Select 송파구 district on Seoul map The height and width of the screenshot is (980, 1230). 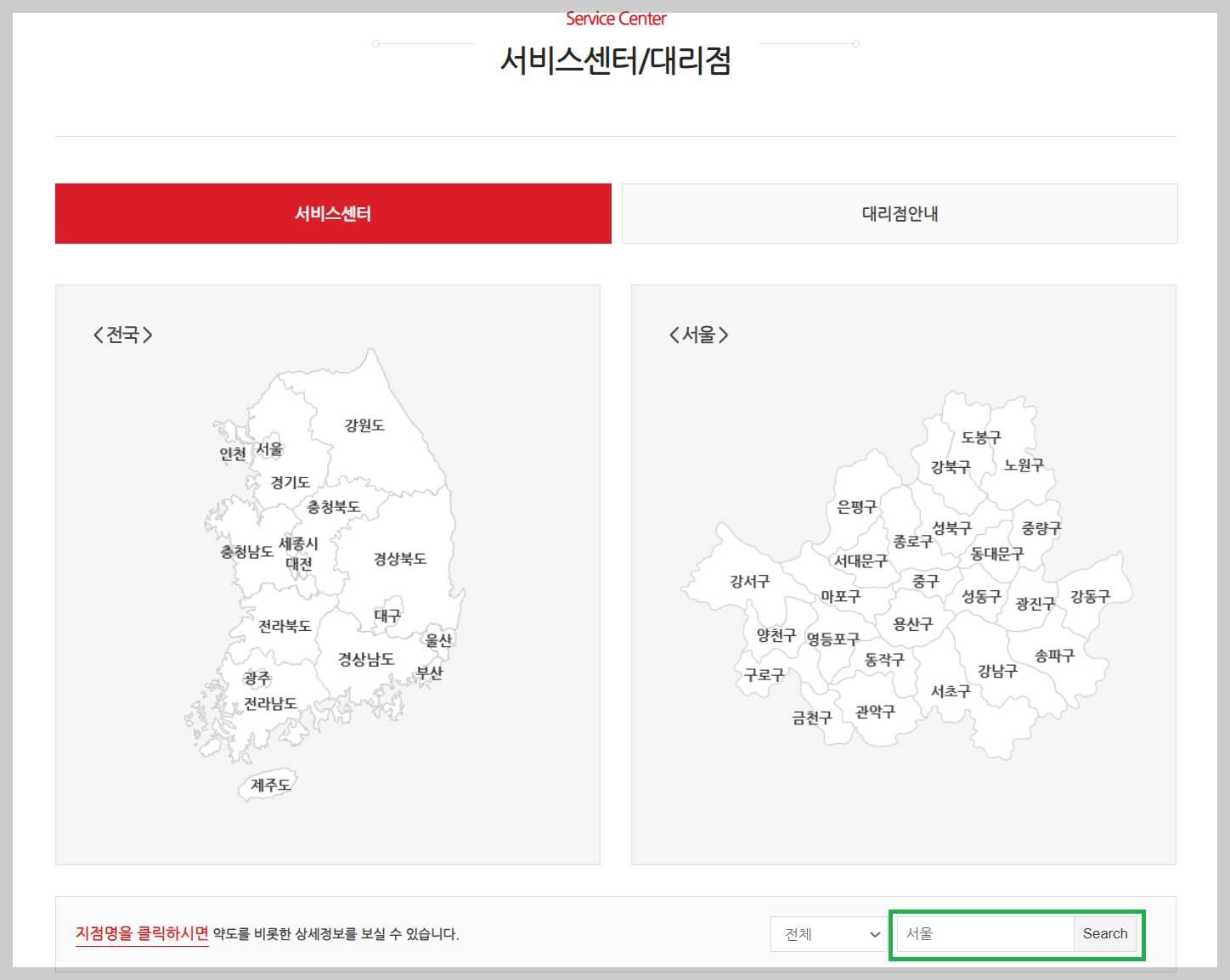[x=1055, y=656]
